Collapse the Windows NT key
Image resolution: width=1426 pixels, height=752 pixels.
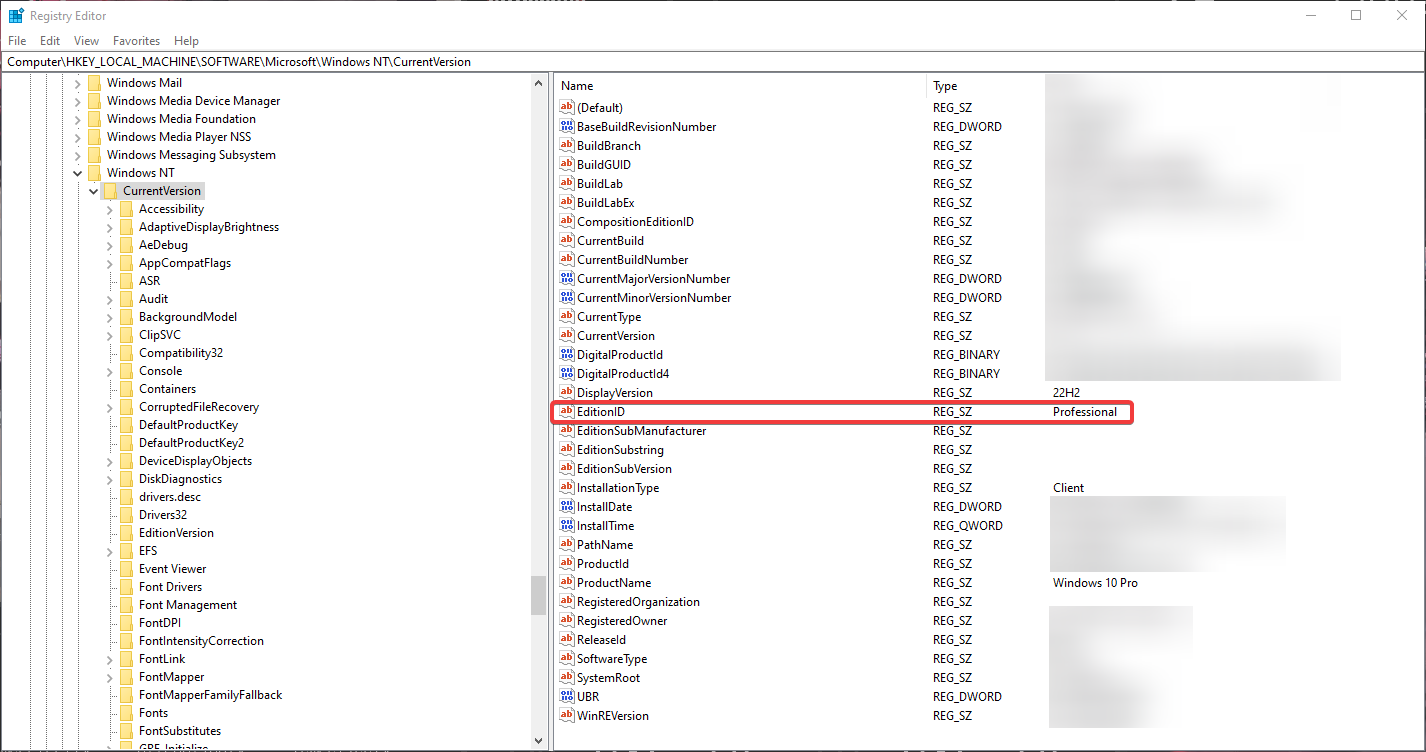77,173
